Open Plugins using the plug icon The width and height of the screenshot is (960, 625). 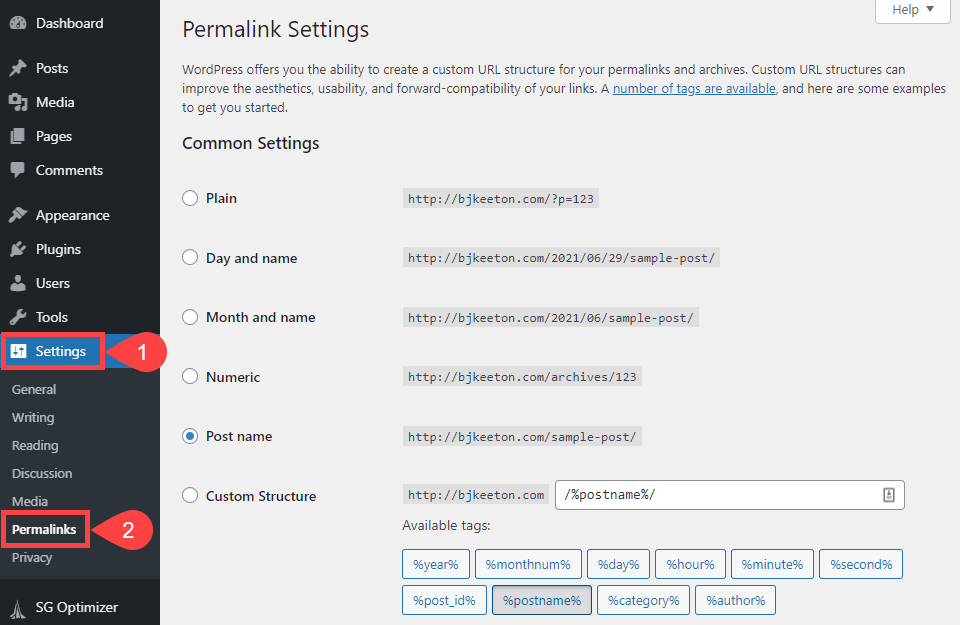(20, 248)
